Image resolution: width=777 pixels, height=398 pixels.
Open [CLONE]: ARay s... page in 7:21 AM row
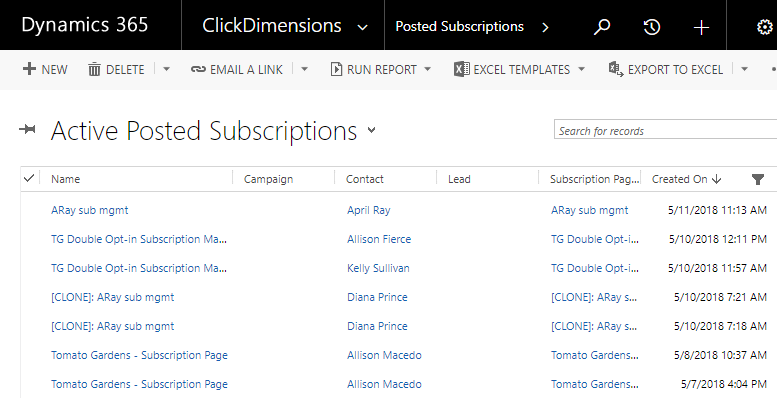coord(594,297)
